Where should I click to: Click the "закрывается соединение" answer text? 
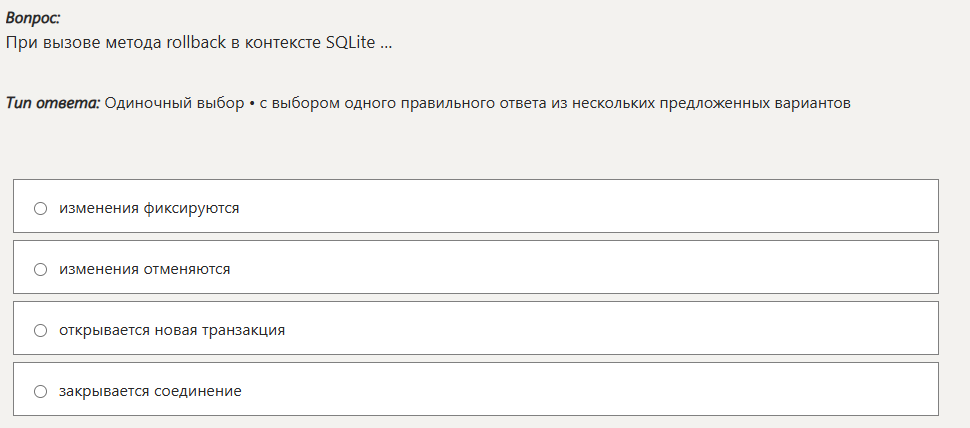tap(150, 391)
